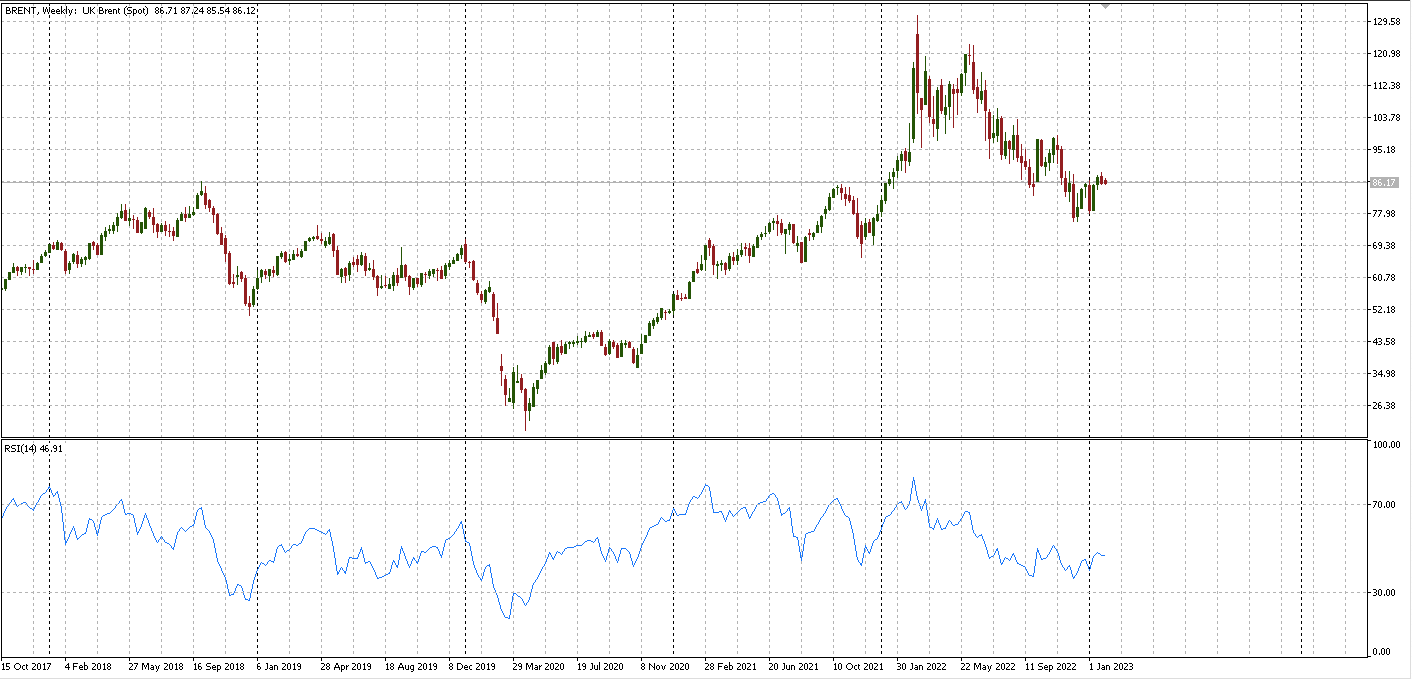This screenshot has width=1412, height=680.
Task: Select the 30 Jan 2022 date label
Action: pyautogui.click(x=921, y=665)
